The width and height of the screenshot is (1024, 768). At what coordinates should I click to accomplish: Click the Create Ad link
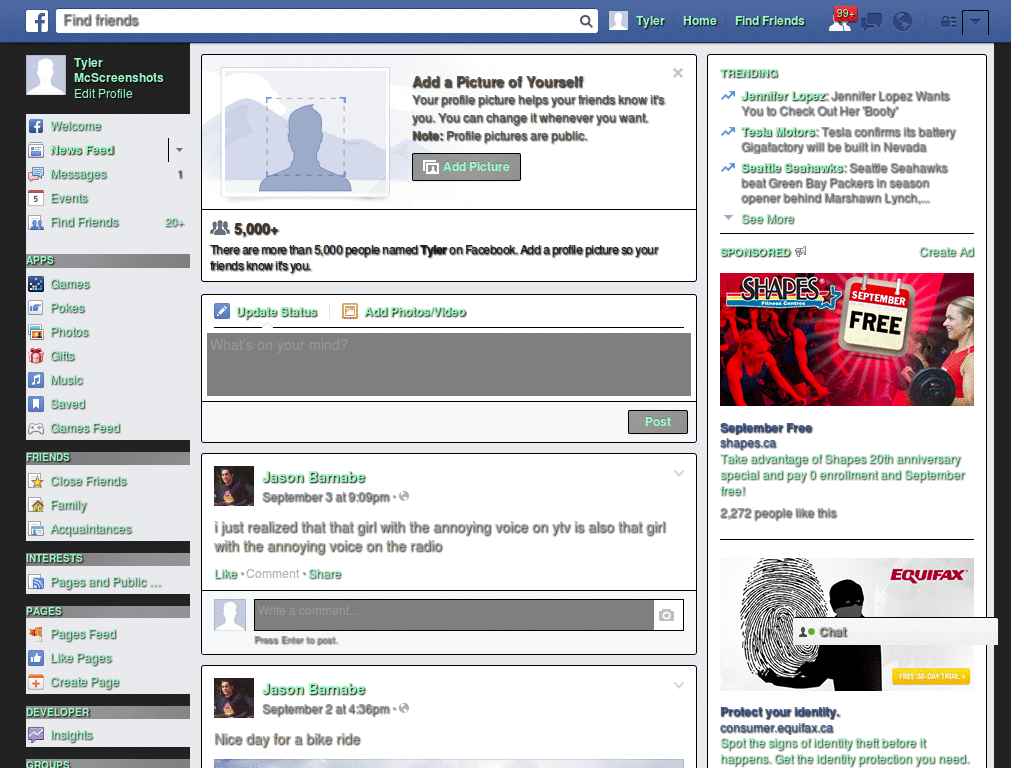(x=946, y=252)
